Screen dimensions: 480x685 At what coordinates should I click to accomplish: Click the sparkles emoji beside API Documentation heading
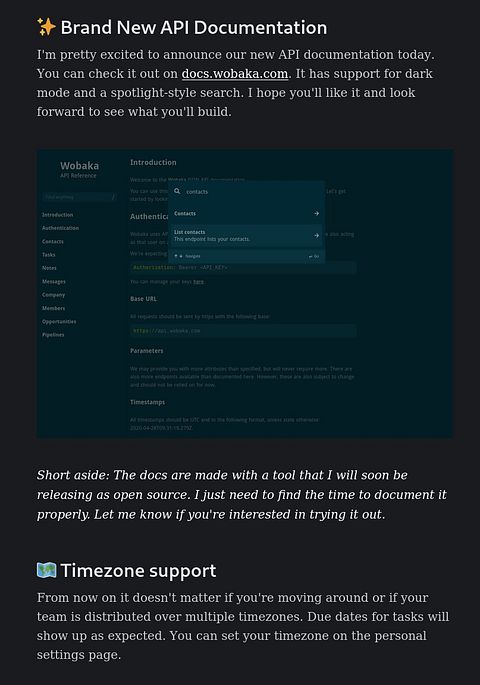[x=46, y=27]
